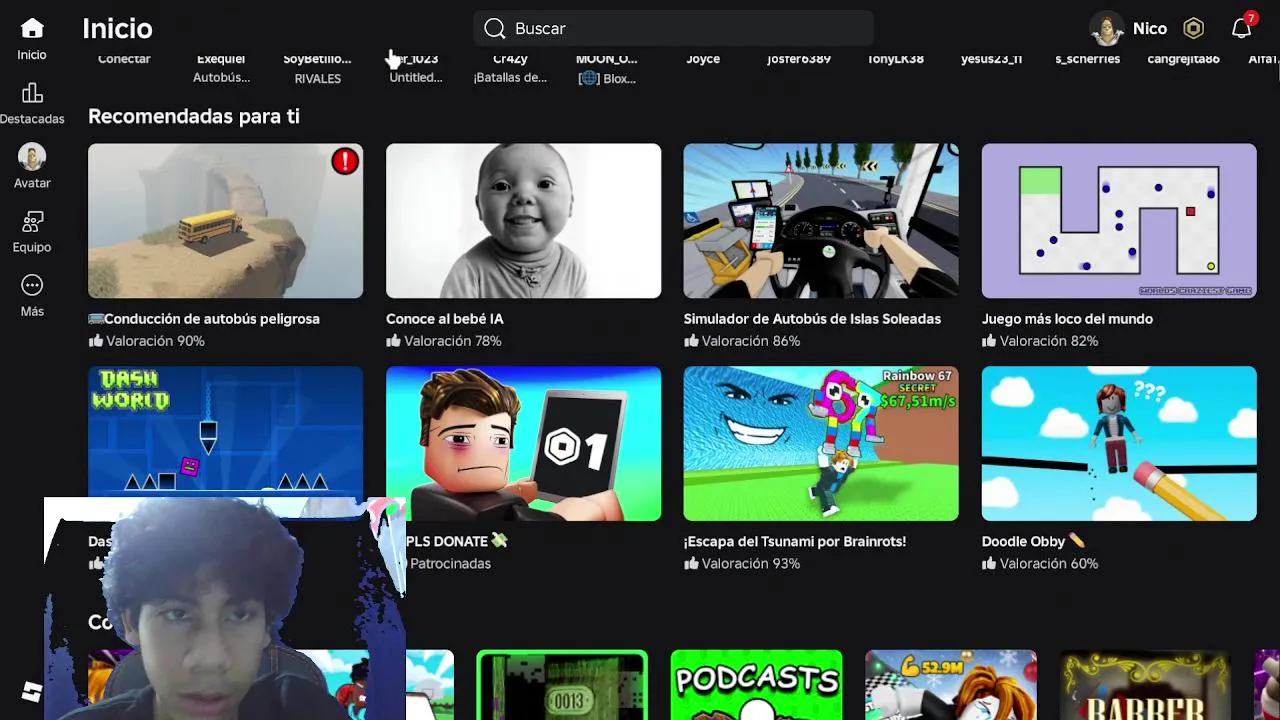This screenshot has width=1280, height=720.
Task: Click the Buscar search field
Action: click(x=673, y=29)
